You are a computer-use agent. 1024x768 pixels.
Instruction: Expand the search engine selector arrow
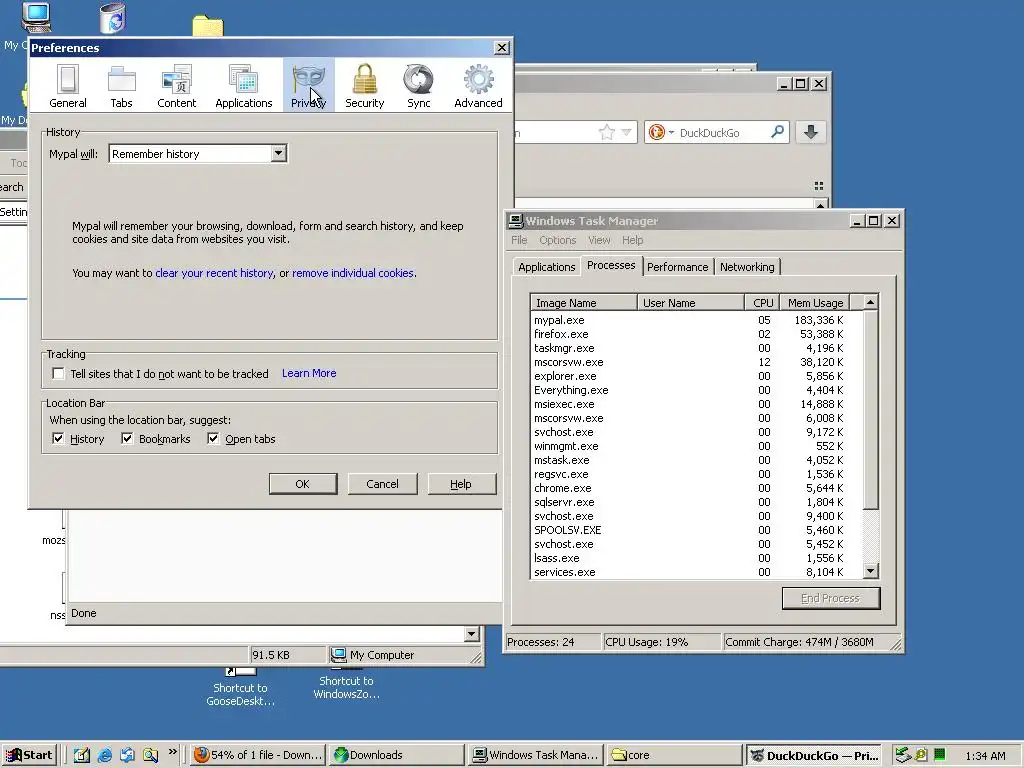pyautogui.click(x=671, y=133)
